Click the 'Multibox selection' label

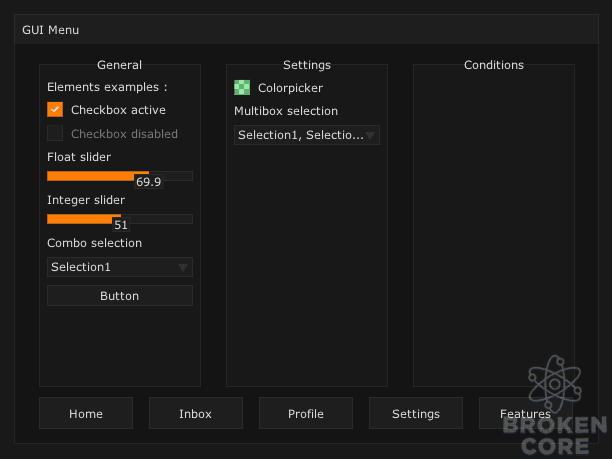pos(286,111)
